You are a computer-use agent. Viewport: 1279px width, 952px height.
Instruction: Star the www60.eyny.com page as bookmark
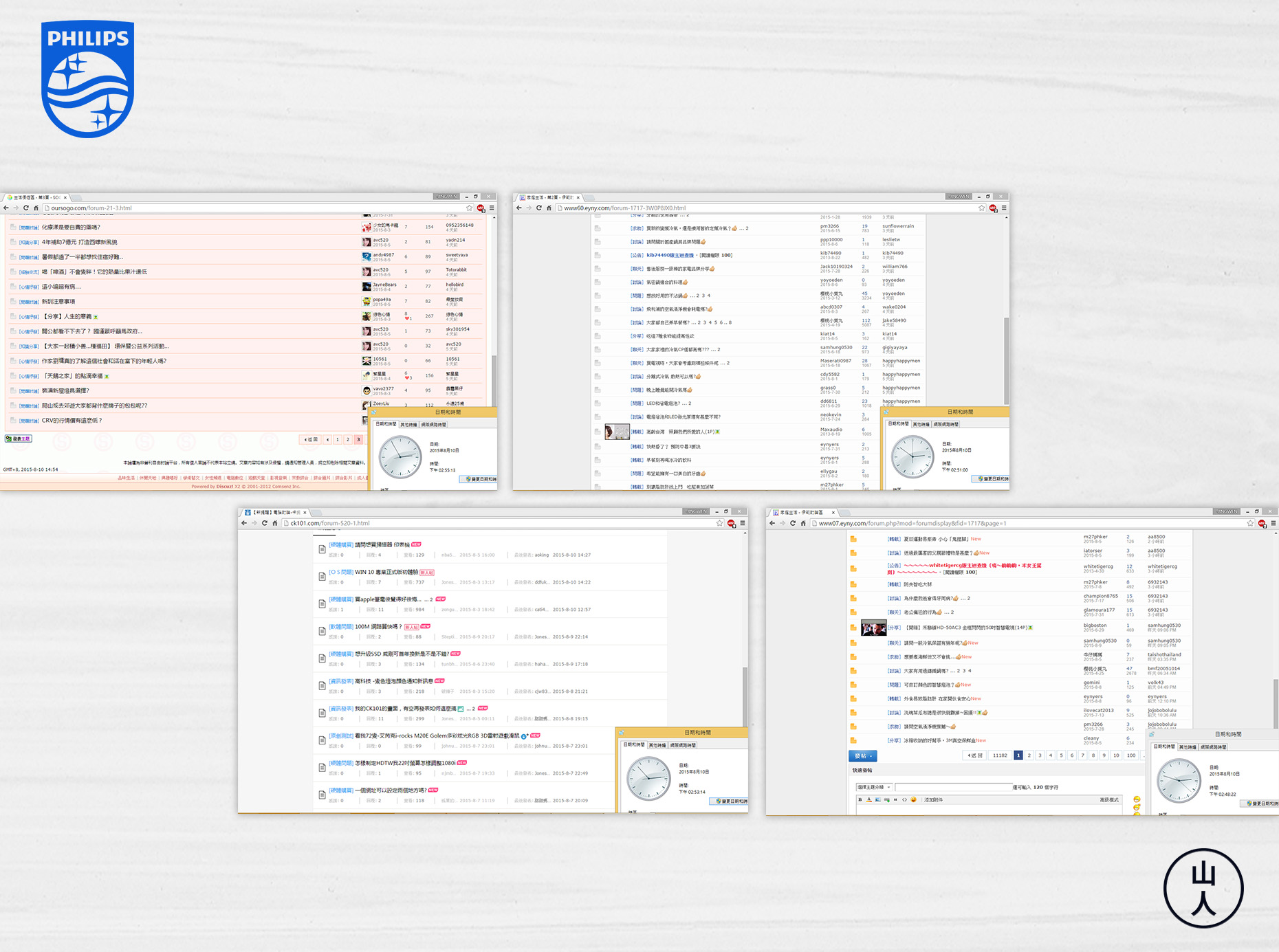point(982,208)
